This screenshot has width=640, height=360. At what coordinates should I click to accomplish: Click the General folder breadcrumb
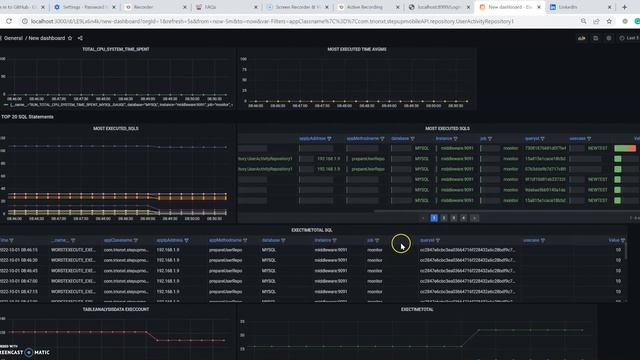[x=13, y=38]
